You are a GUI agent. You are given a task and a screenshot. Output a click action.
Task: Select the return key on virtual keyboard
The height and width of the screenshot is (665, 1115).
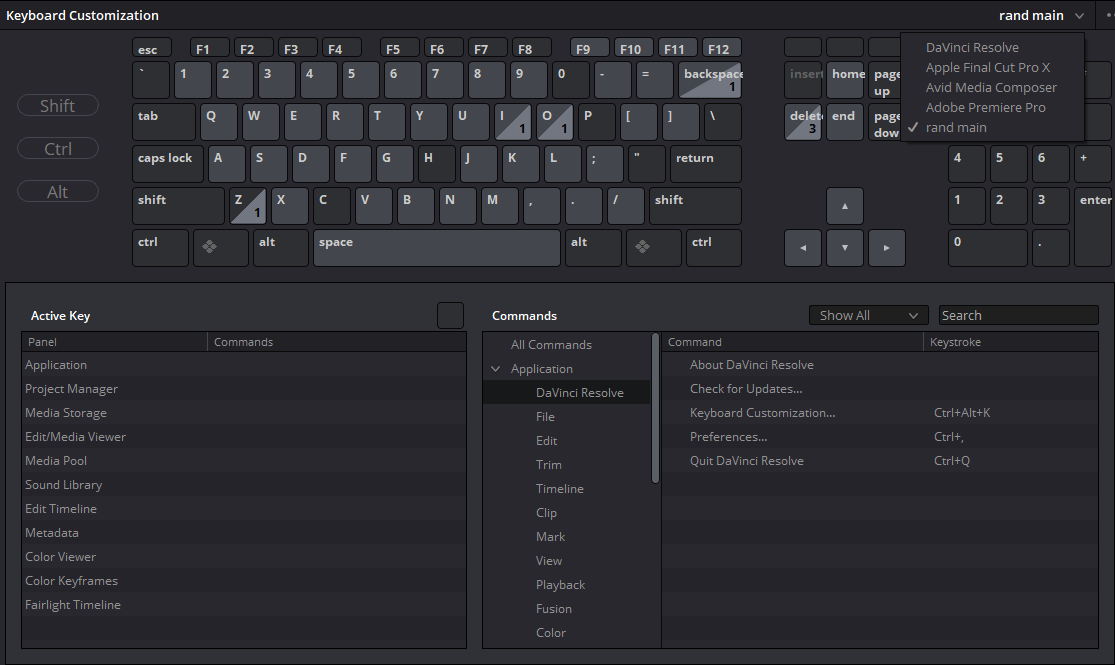click(x=705, y=164)
